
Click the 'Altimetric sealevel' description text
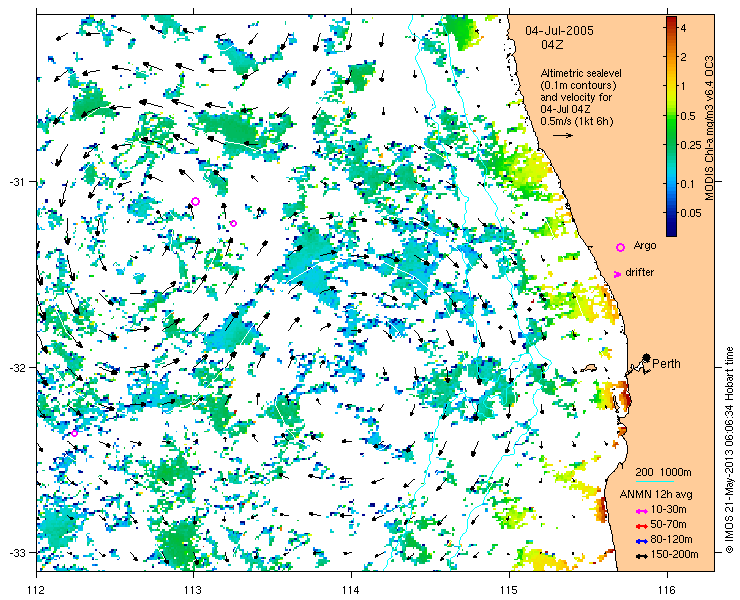point(581,74)
